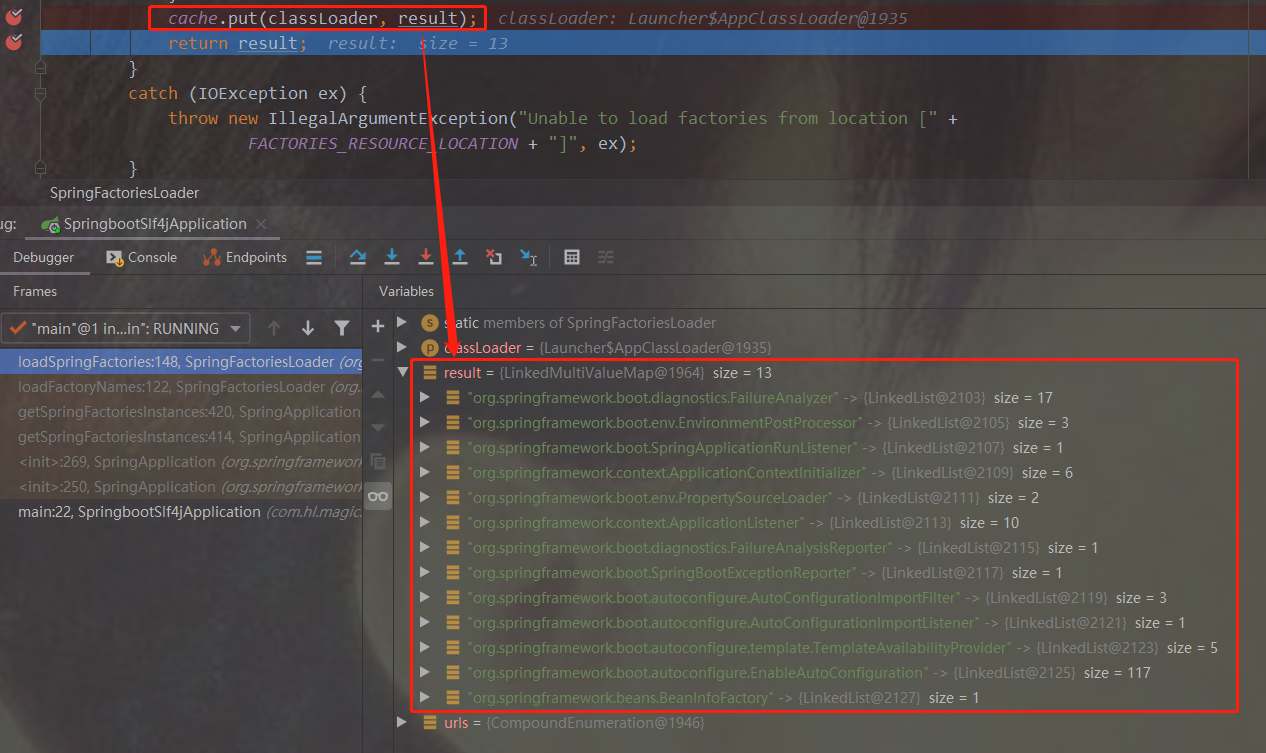Select loadFactoryNames:122 stack frame
The image size is (1266, 753).
tap(181, 387)
